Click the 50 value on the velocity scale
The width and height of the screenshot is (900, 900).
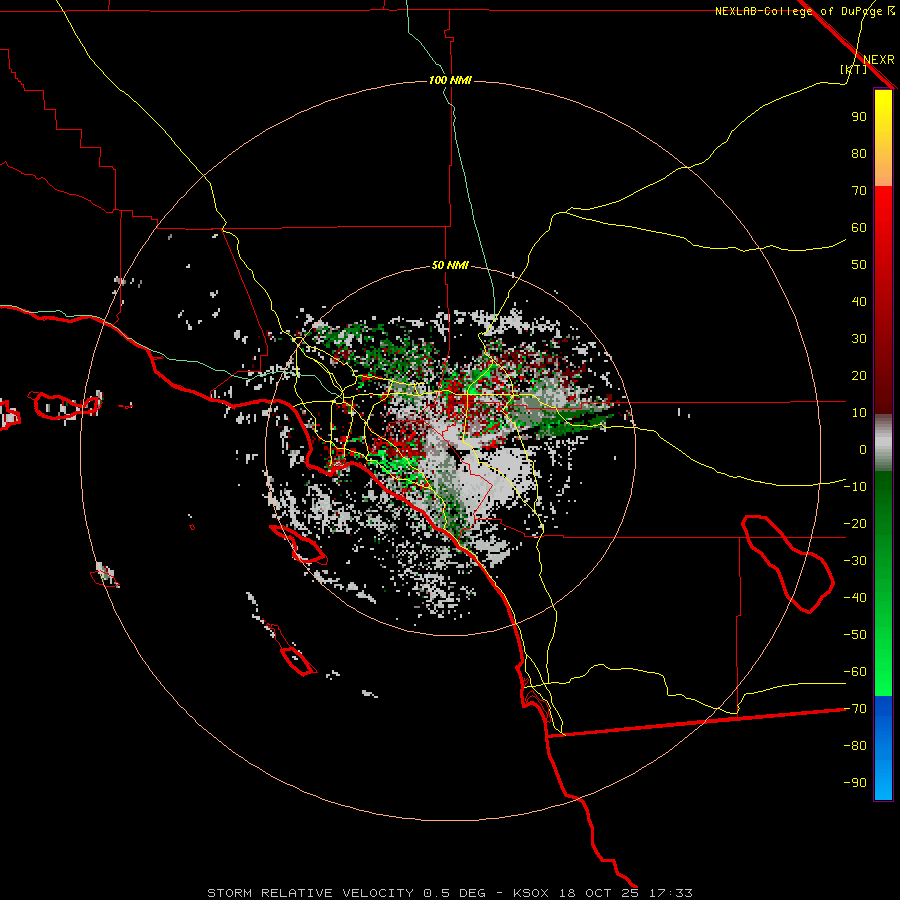859,265
